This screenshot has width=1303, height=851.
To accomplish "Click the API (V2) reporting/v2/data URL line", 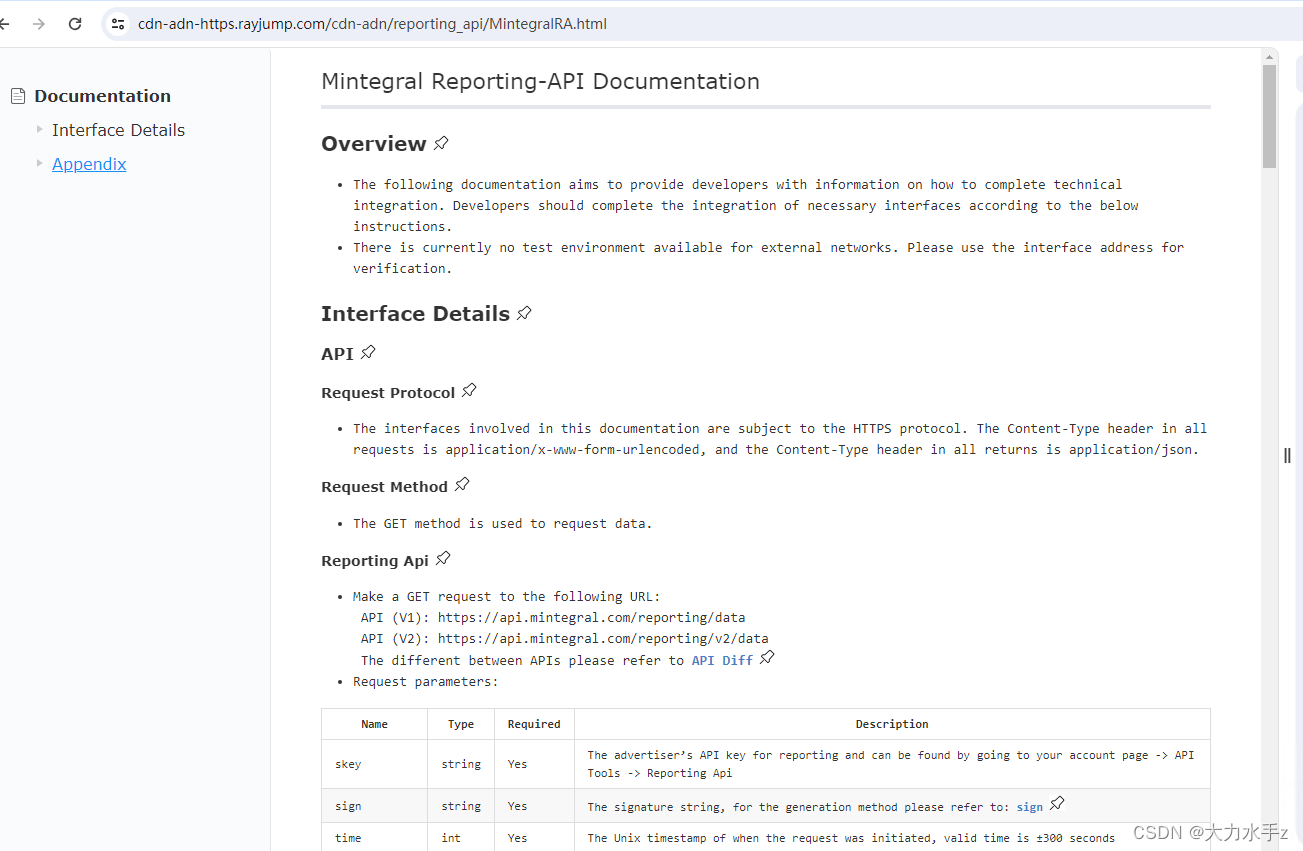I will click(x=565, y=638).
